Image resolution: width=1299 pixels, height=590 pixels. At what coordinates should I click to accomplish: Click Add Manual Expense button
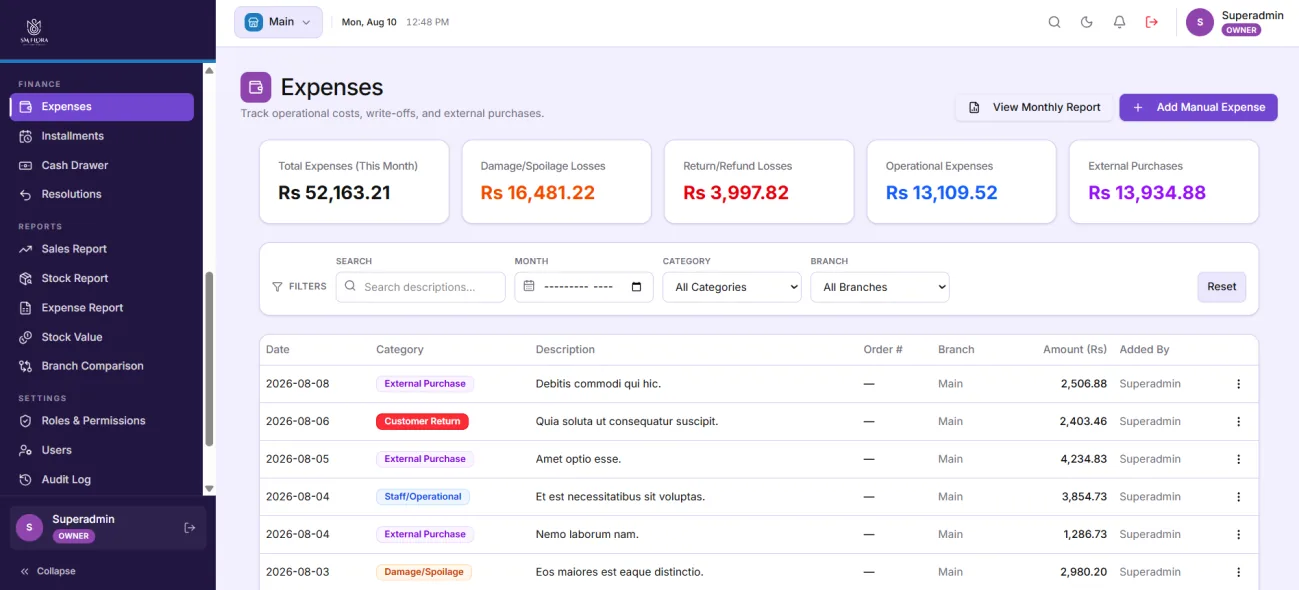[1198, 107]
